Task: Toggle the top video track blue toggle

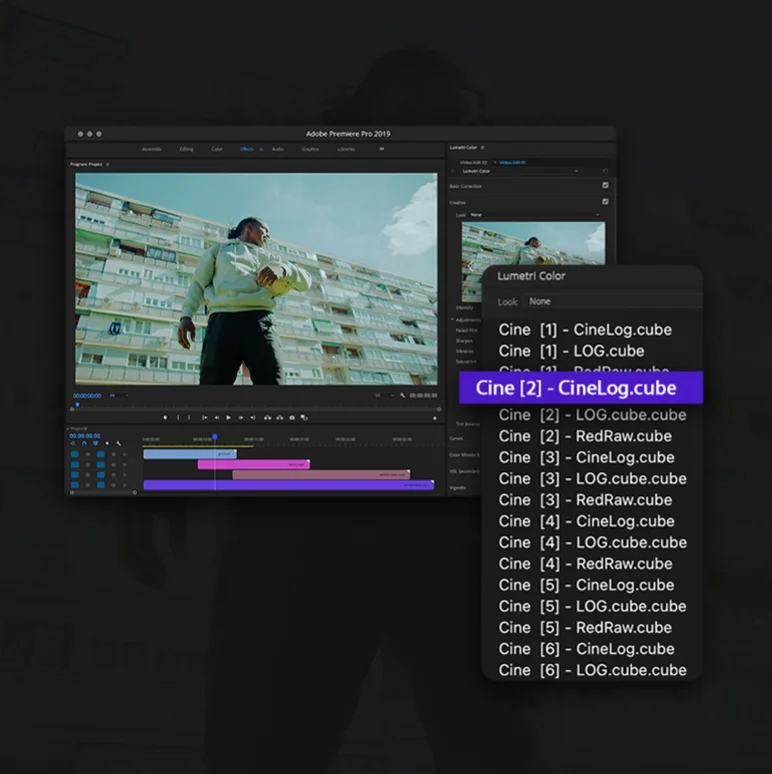Action: point(74,454)
